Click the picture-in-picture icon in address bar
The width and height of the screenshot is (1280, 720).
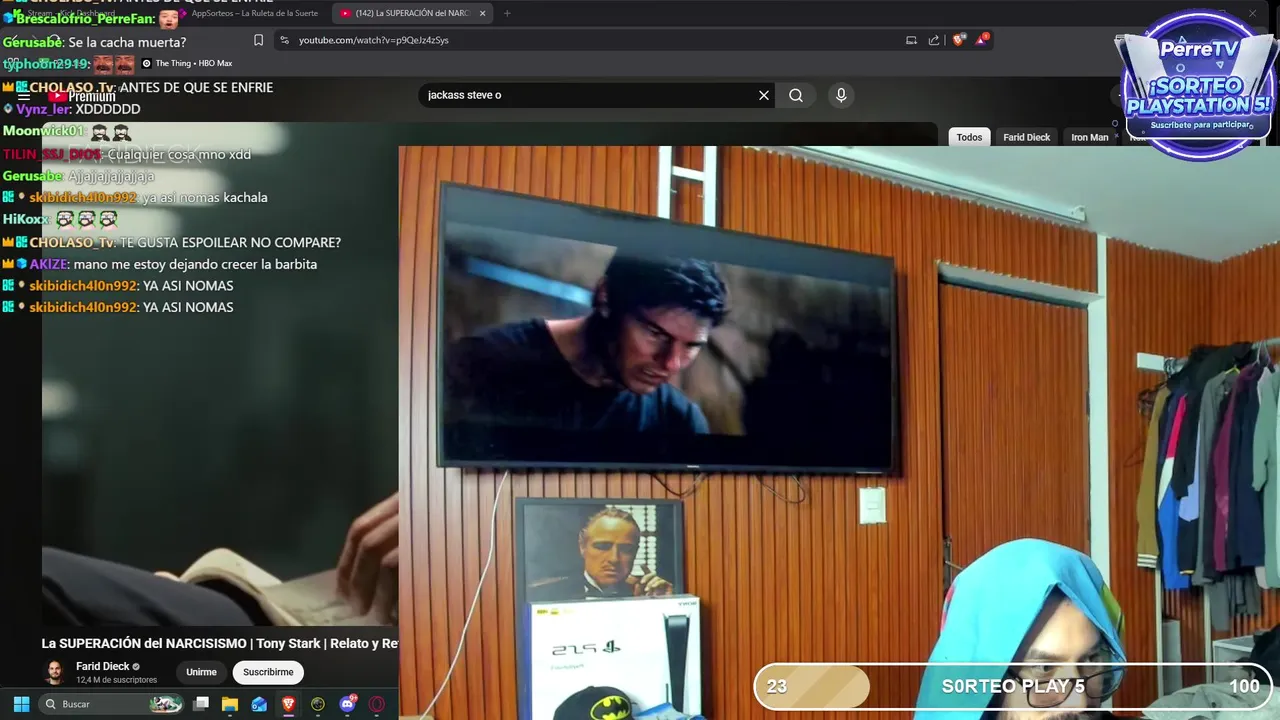tap(911, 40)
